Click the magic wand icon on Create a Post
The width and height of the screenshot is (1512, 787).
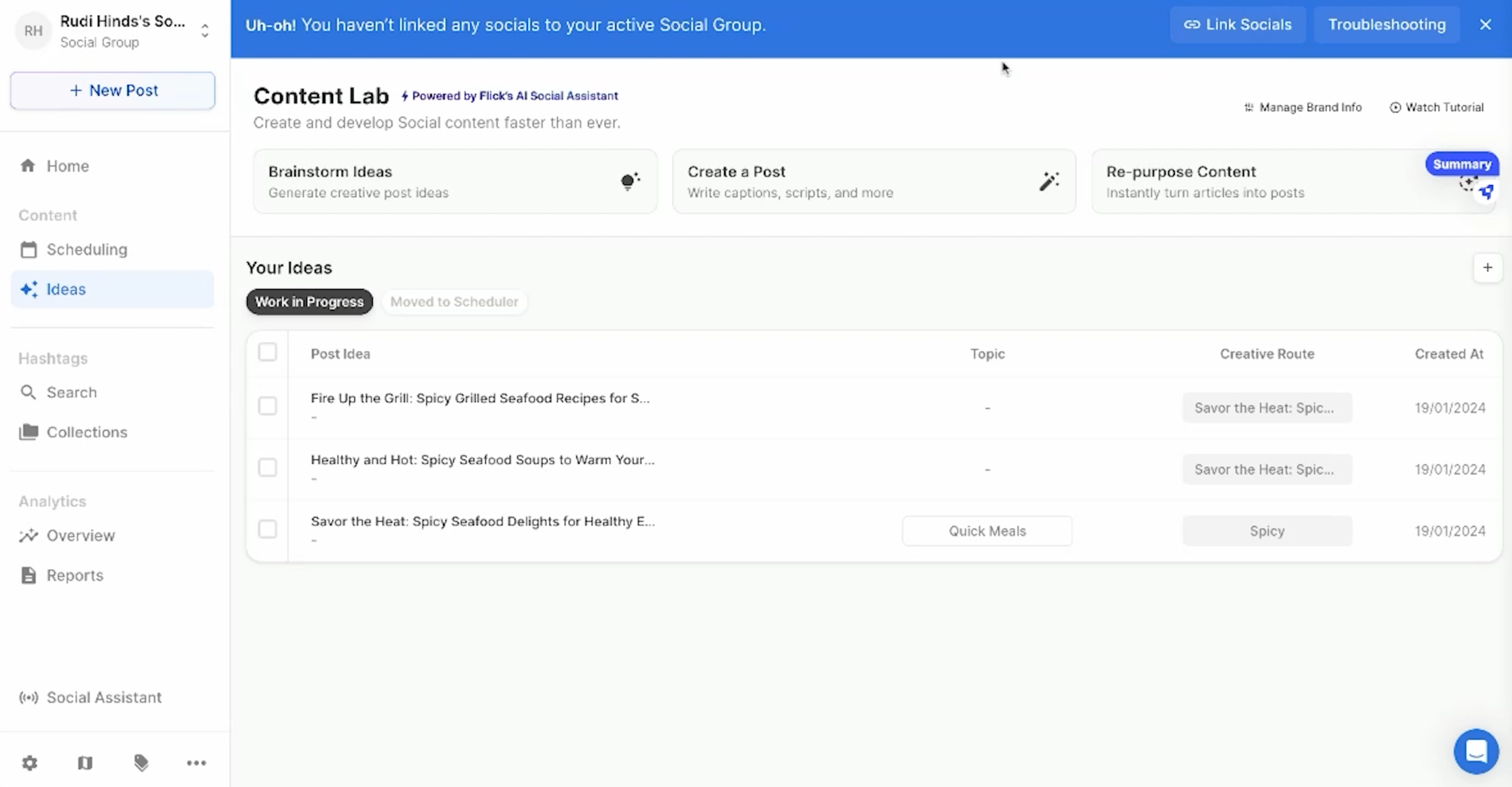(1049, 181)
